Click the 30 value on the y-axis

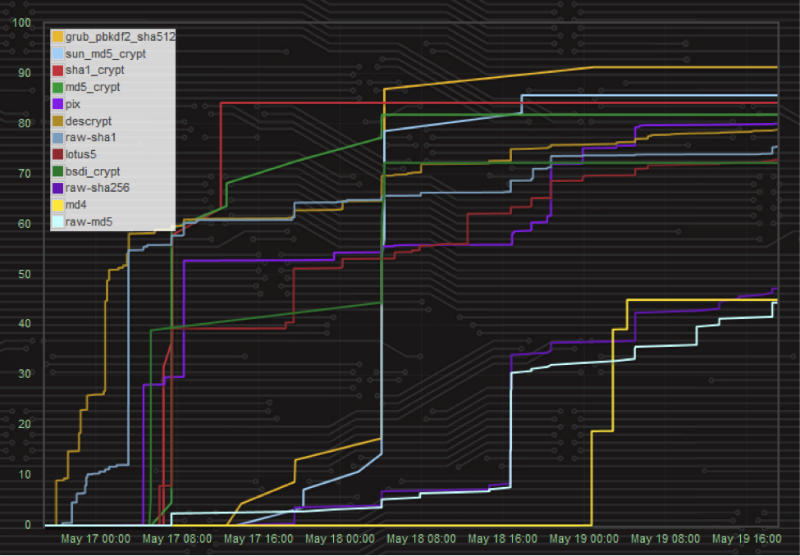click(24, 374)
